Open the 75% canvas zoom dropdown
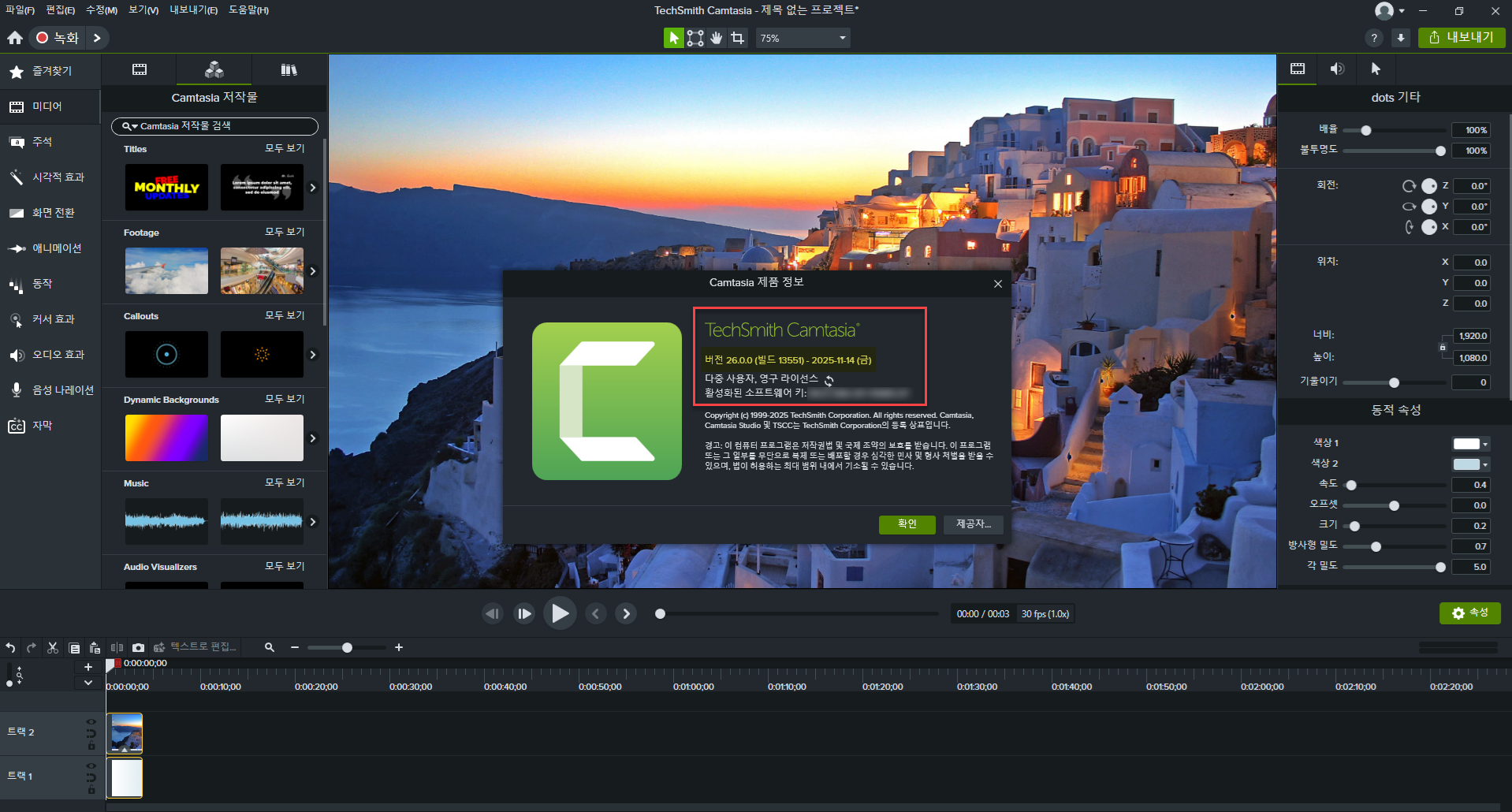Viewport: 1512px width, 812px height. 803,38
